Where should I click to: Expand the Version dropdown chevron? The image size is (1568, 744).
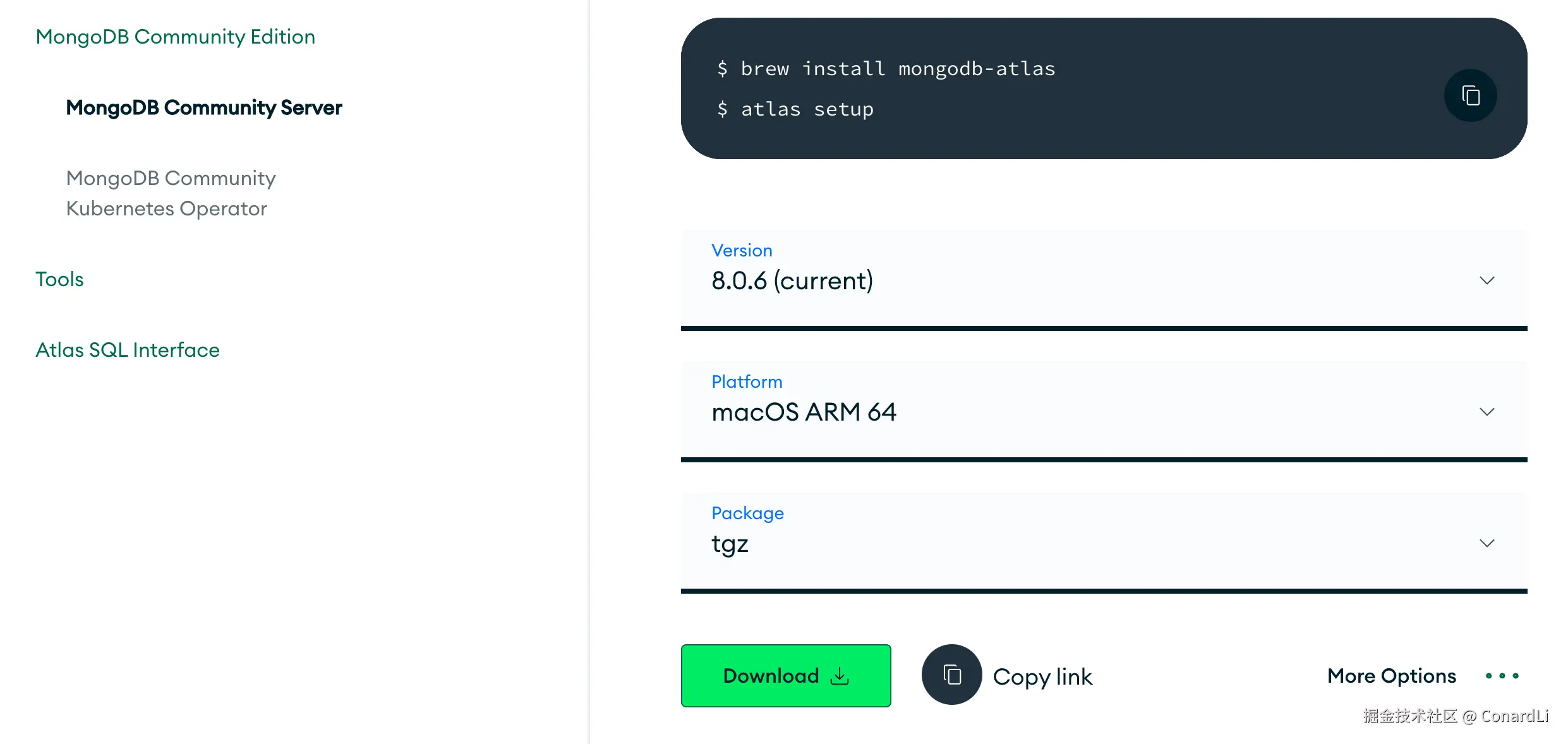[x=1487, y=280]
